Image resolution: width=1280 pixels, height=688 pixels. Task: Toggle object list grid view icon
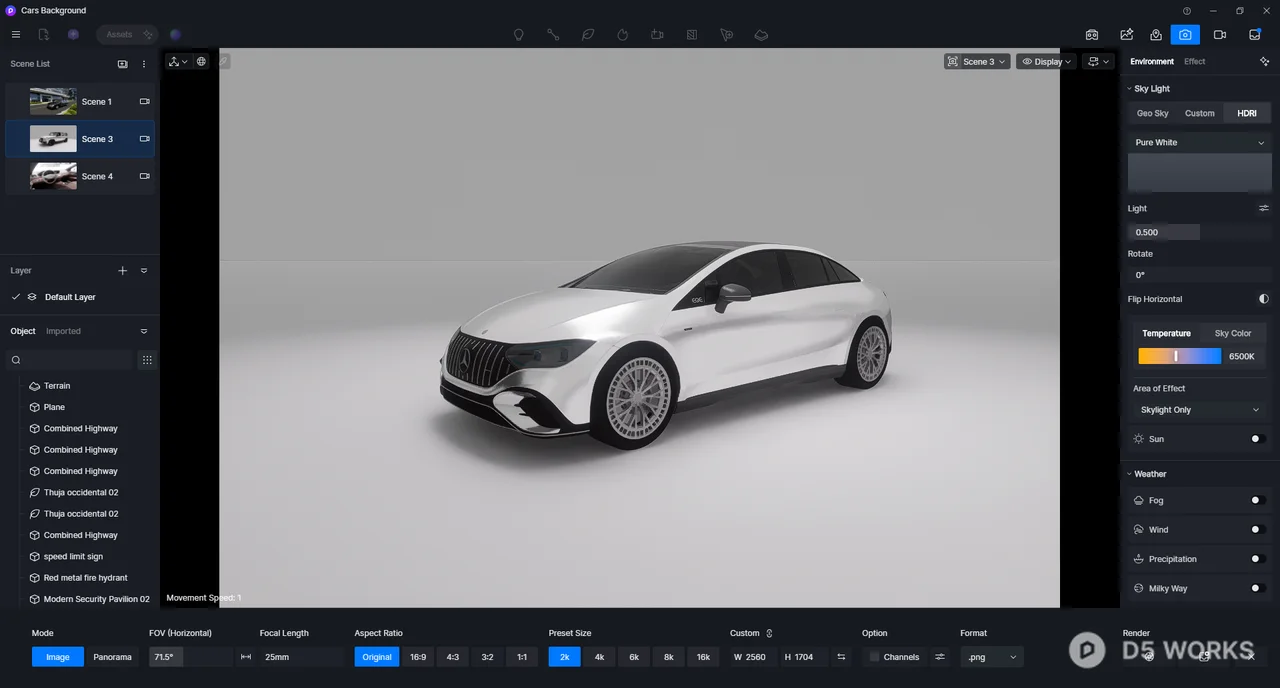(x=147, y=360)
